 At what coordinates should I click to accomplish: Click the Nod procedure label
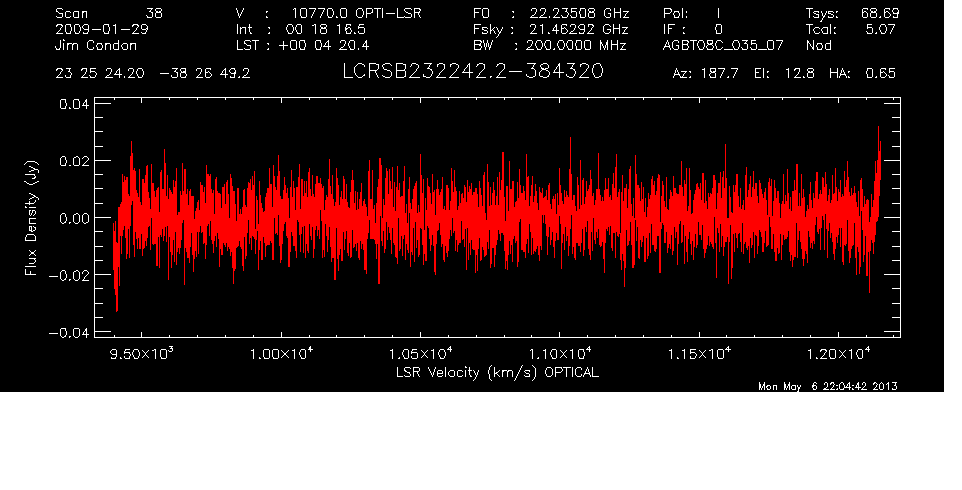819,45
